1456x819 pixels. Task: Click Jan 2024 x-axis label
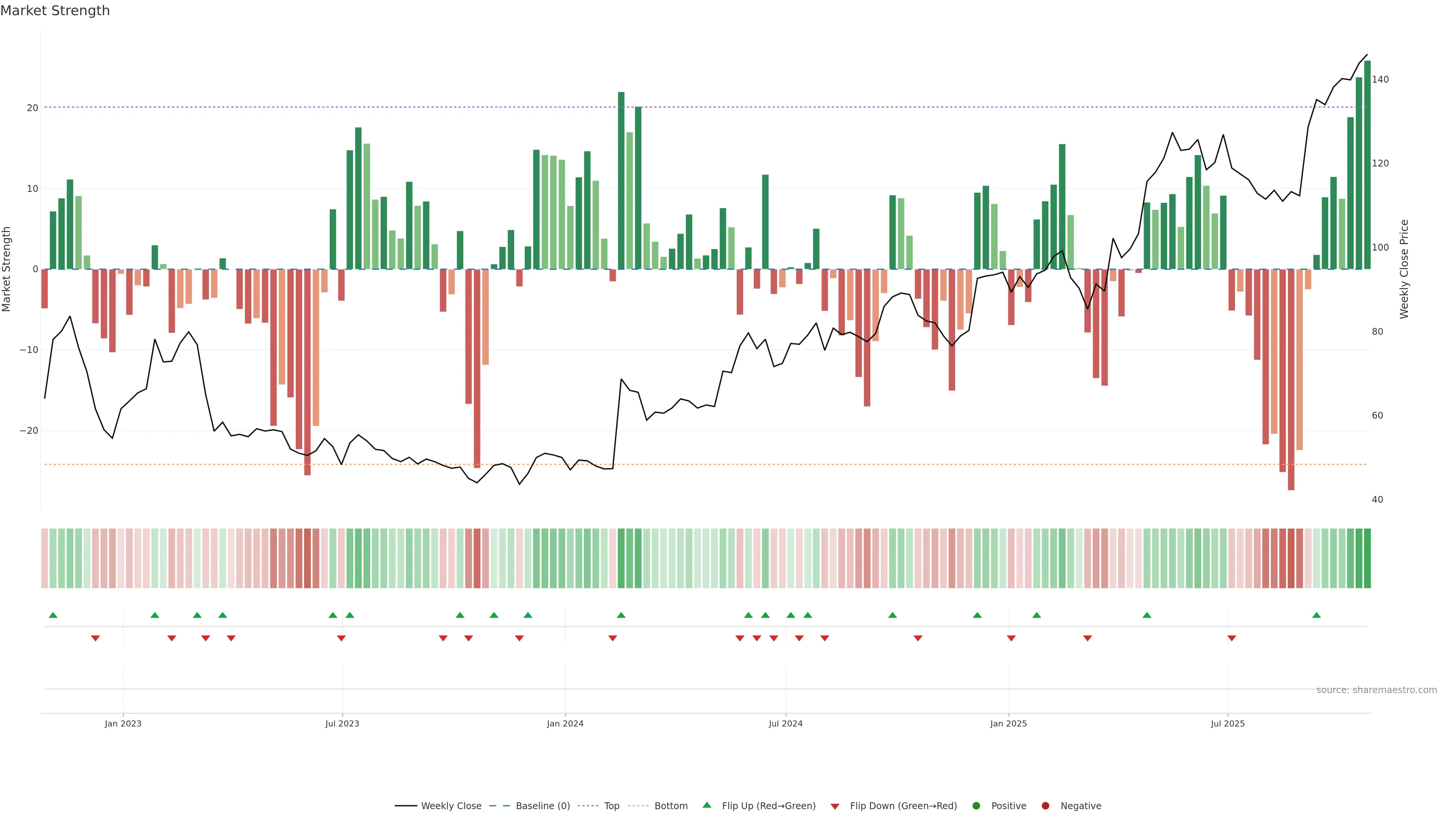565,723
